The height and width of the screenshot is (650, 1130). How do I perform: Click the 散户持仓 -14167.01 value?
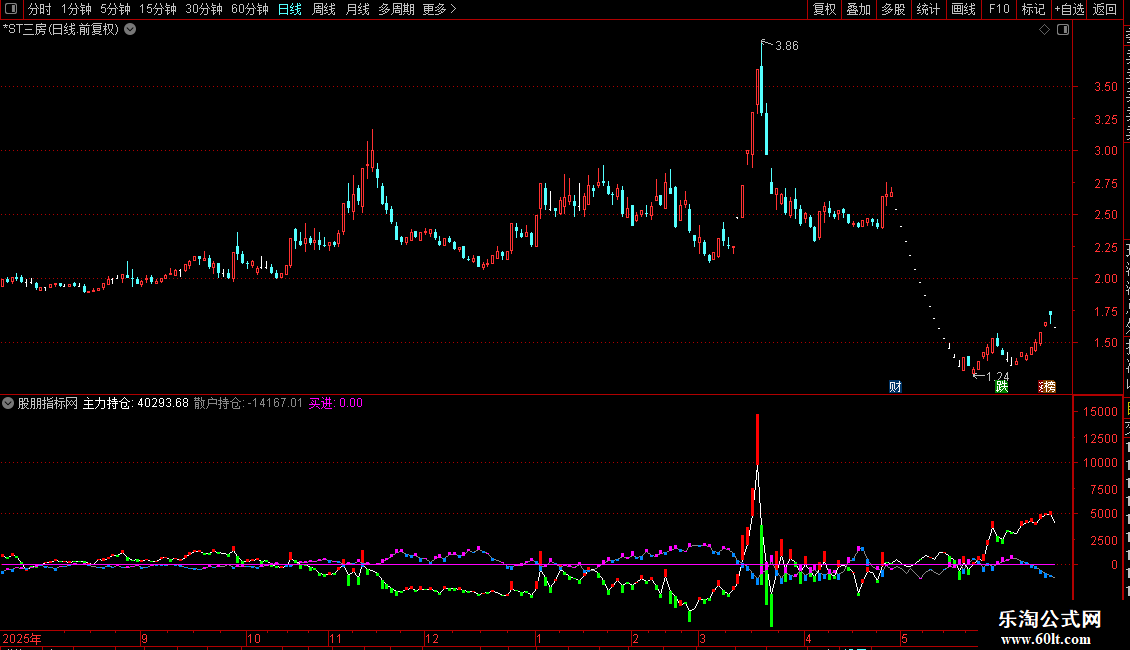point(249,404)
